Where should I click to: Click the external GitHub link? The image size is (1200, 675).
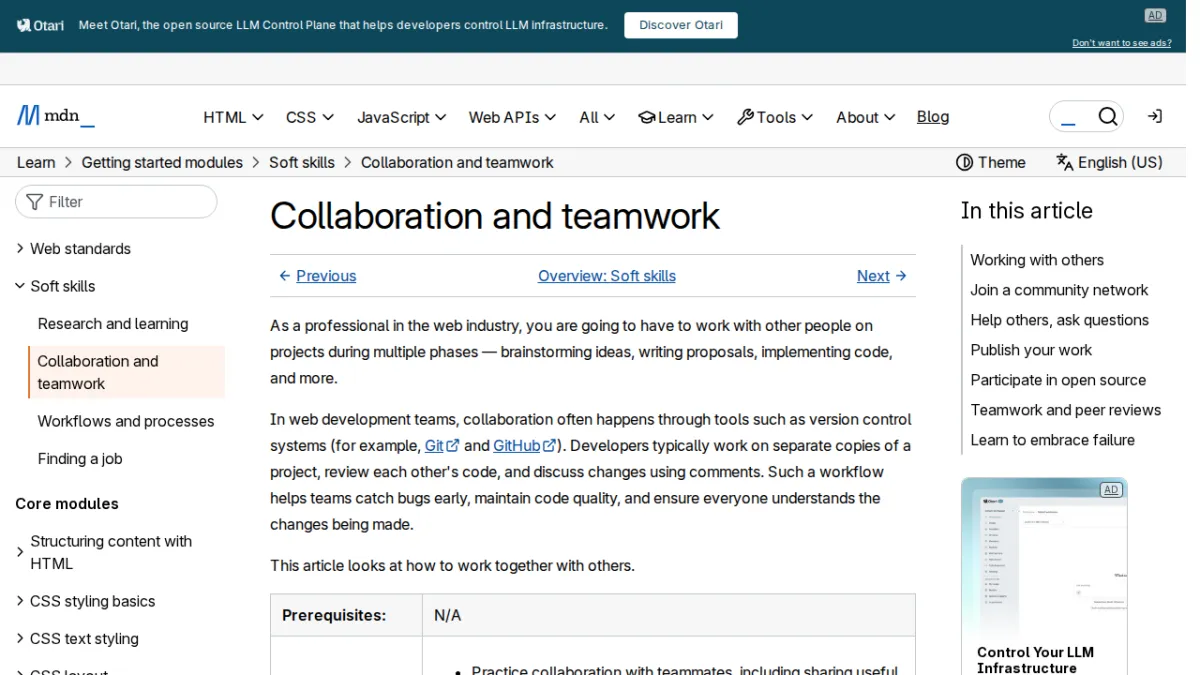pos(524,446)
